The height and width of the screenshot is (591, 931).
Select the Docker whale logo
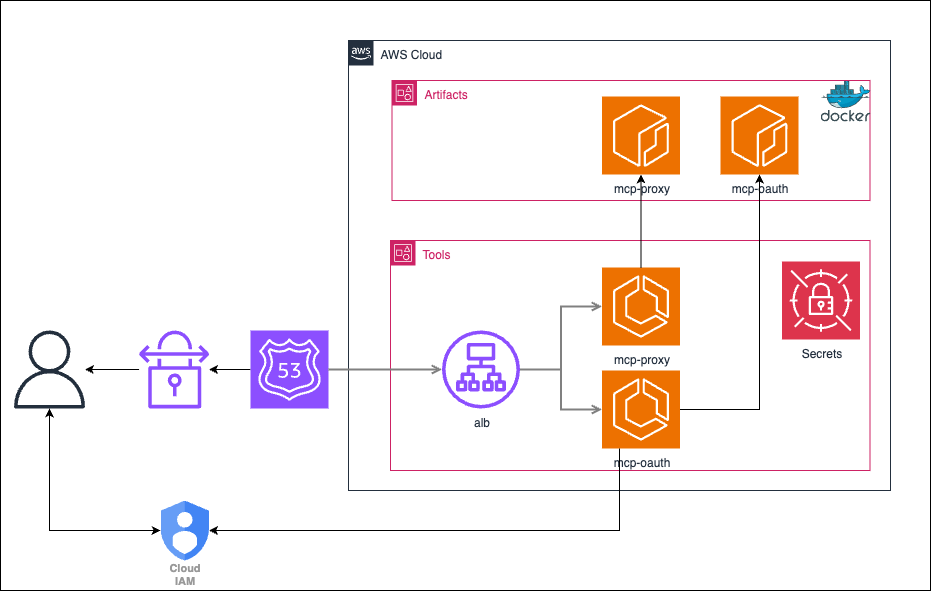tap(846, 102)
